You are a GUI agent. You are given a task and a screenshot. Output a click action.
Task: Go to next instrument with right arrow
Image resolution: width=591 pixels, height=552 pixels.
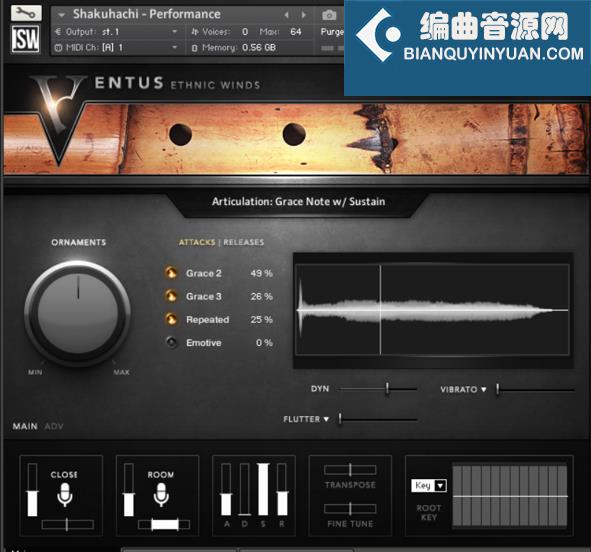click(x=303, y=15)
